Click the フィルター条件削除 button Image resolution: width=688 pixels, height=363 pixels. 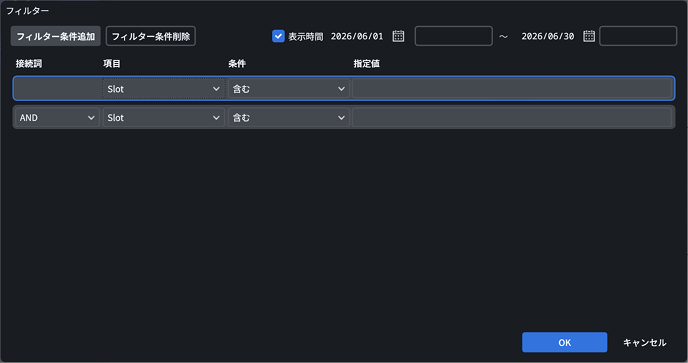pyautogui.click(x=150, y=36)
